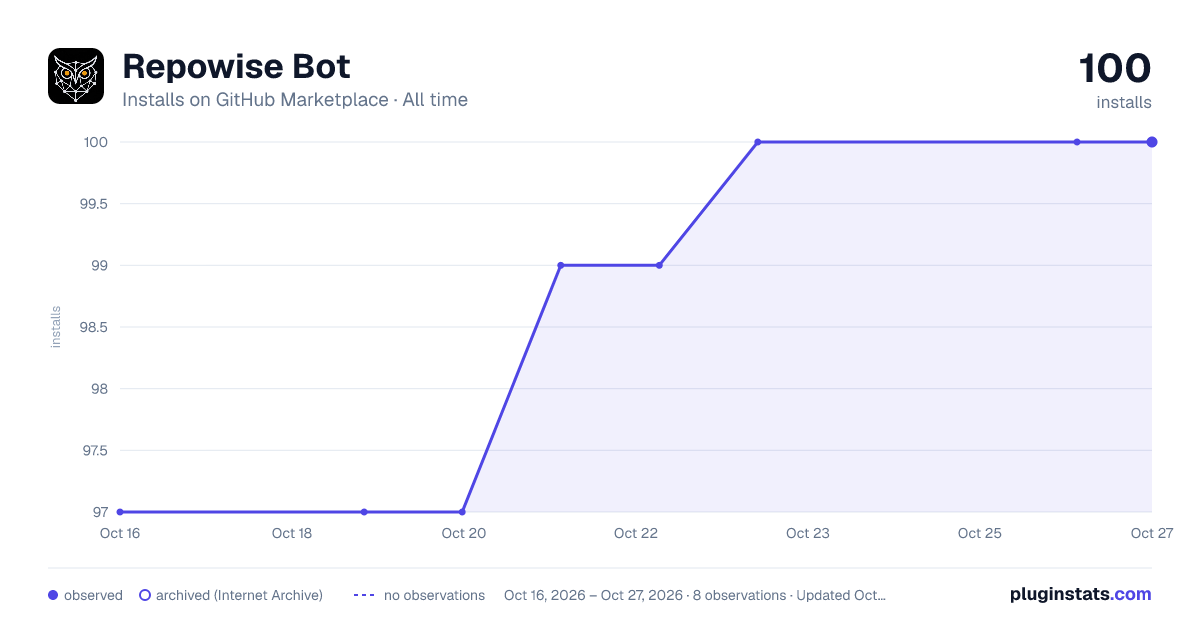Select the Oct 16 data point at 97
The height and width of the screenshot is (630, 1200).
[120, 512]
